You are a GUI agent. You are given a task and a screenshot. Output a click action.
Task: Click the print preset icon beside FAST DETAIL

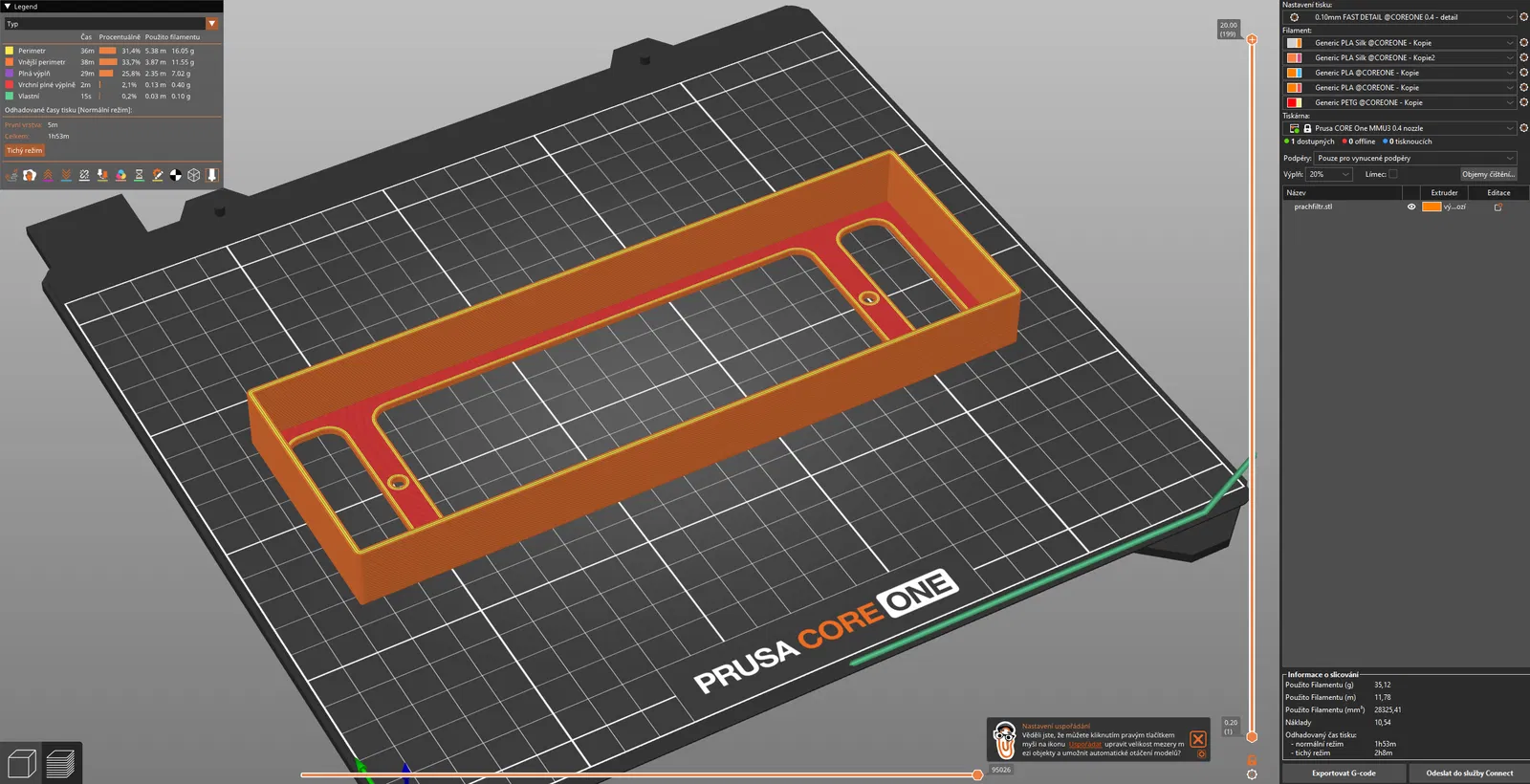(x=1294, y=17)
